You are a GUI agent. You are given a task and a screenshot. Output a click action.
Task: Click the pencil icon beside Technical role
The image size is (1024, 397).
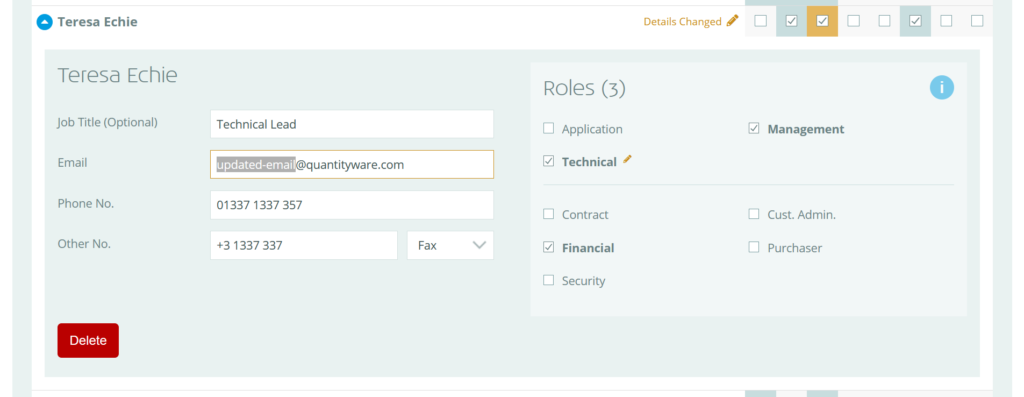(628, 159)
